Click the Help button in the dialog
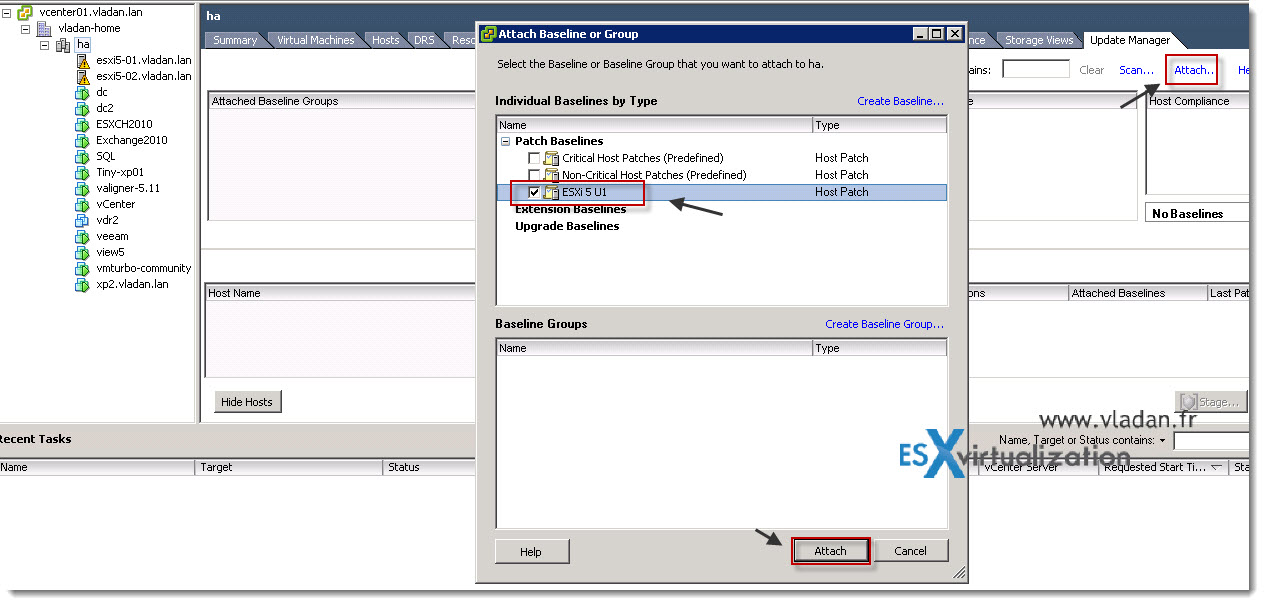The width and height of the screenshot is (1264, 605). 531,551
